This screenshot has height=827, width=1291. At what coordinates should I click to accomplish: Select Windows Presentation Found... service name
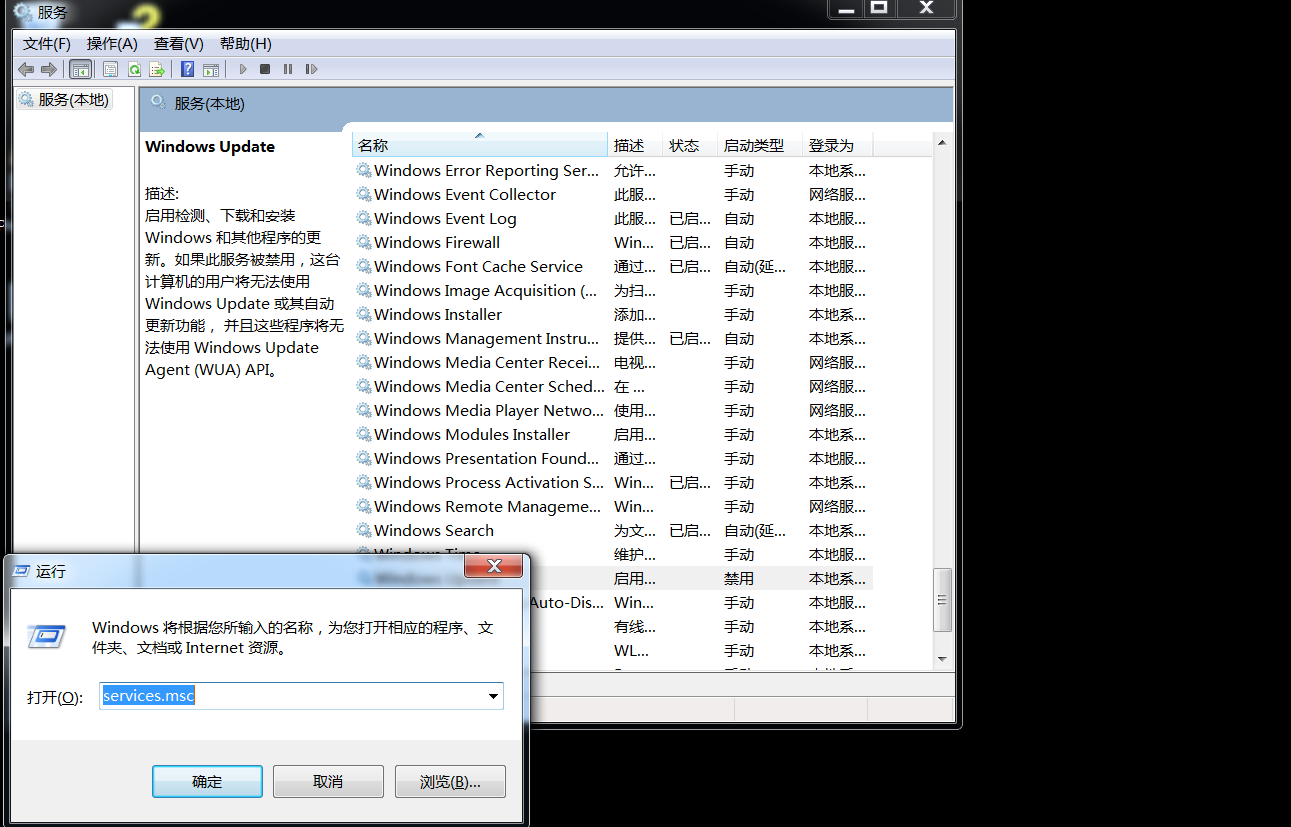(486, 458)
